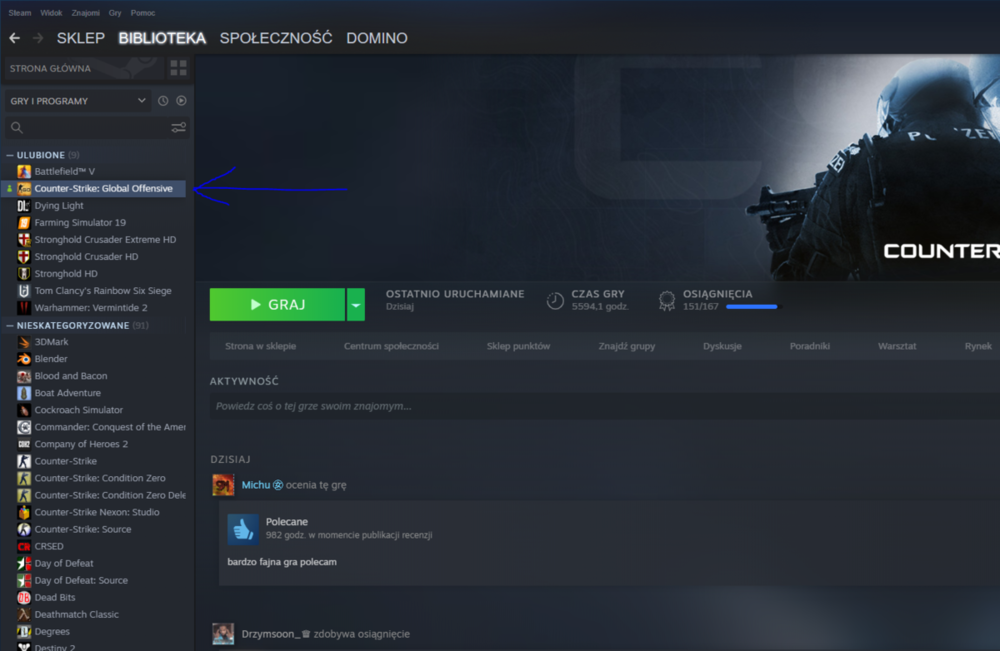This screenshot has height=651, width=1000.
Task: Click the Vermintide 2 game icon
Action: [24, 308]
